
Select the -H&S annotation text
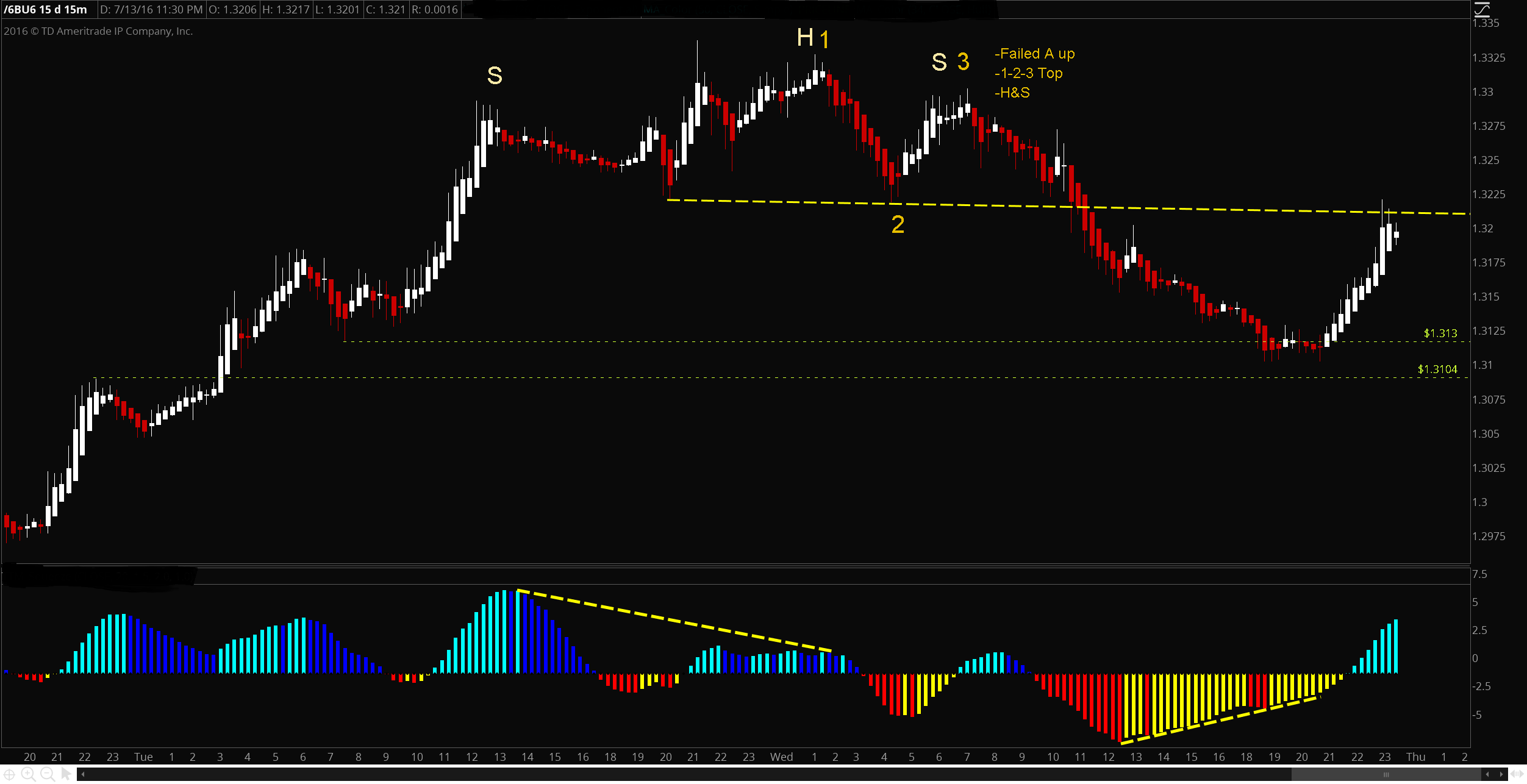point(1012,93)
